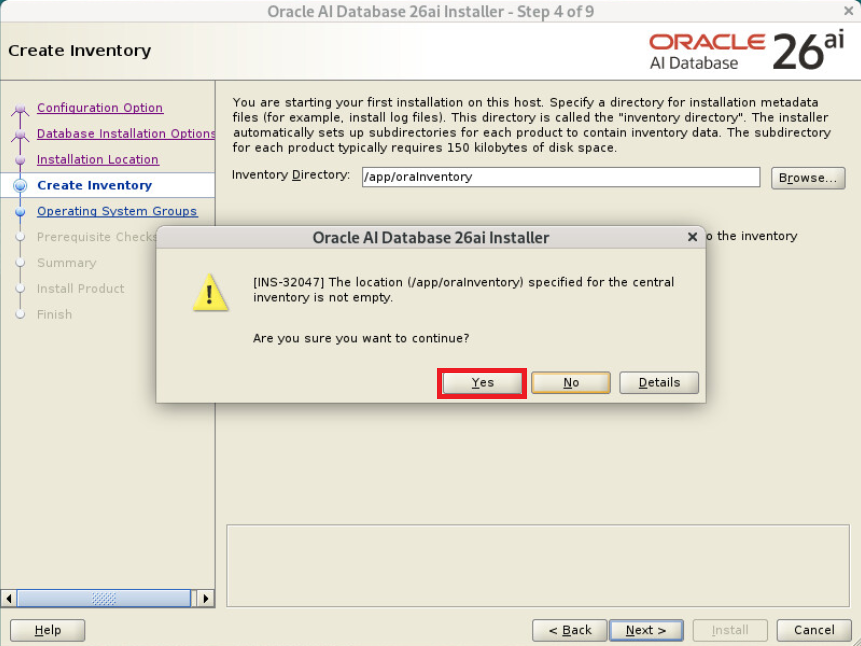This screenshot has width=861, height=646.
Task: Click the Configuration Option step marker icon
Action: 20,109
